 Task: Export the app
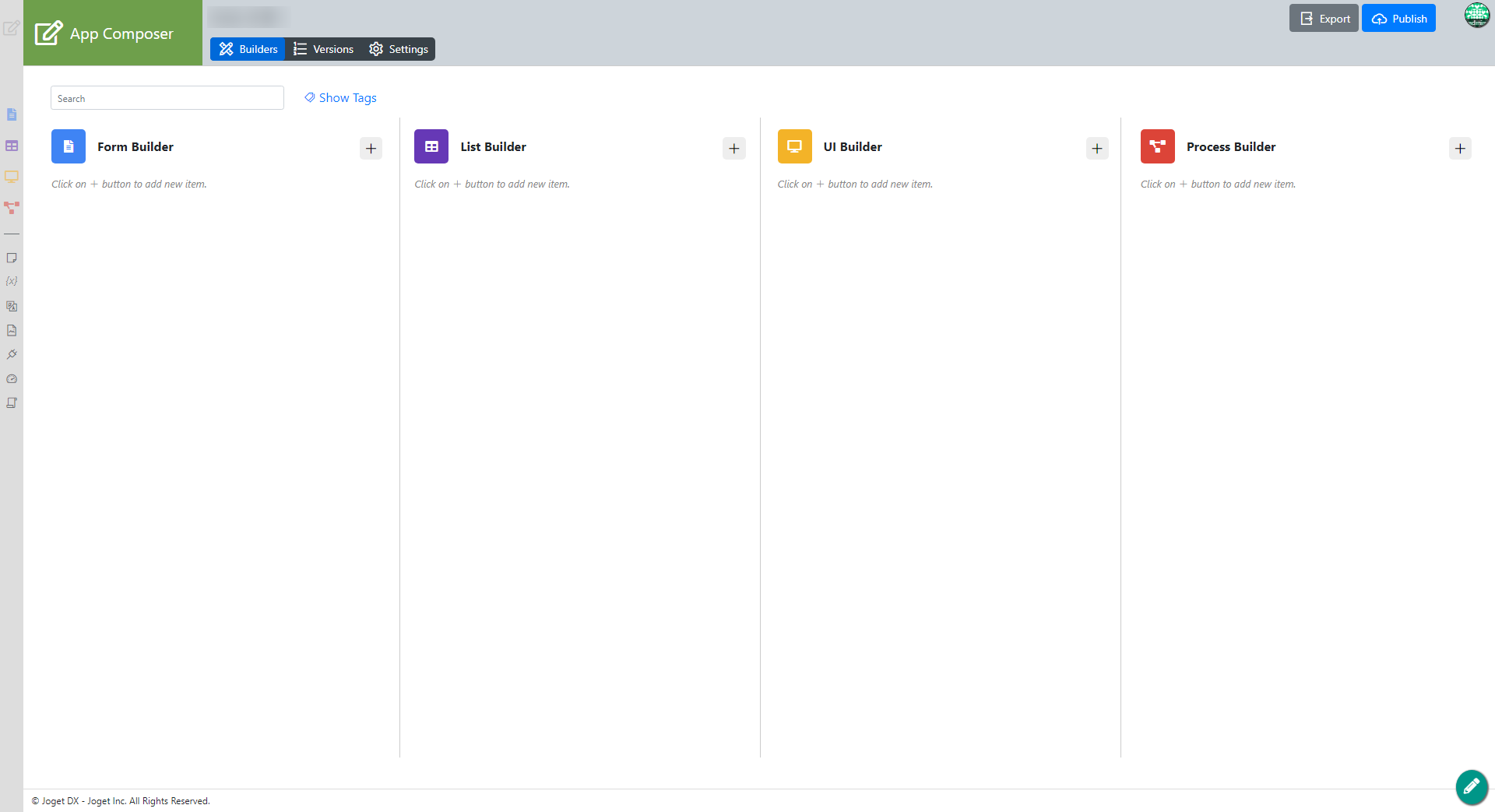pyautogui.click(x=1324, y=19)
